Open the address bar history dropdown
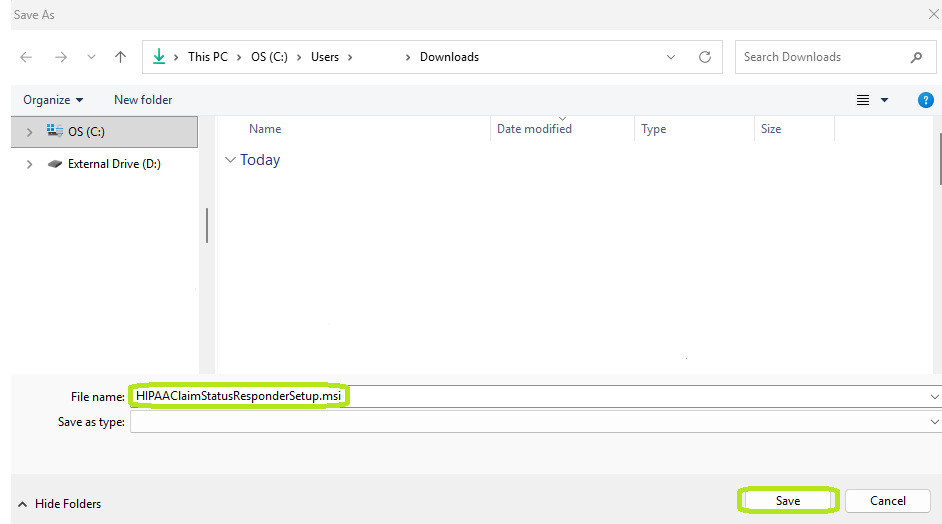This screenshot has height=524, width=942. (x=670, y=57)
